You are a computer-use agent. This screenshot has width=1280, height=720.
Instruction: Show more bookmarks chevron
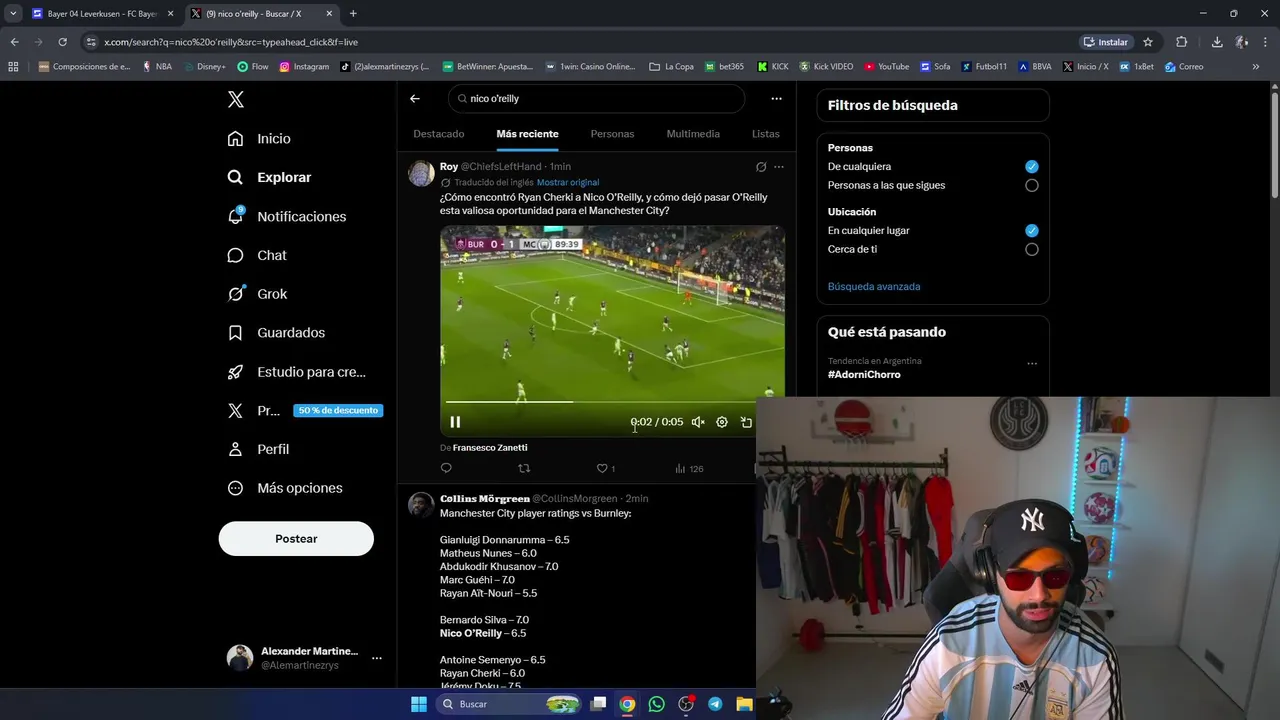tap(1256, 67)
